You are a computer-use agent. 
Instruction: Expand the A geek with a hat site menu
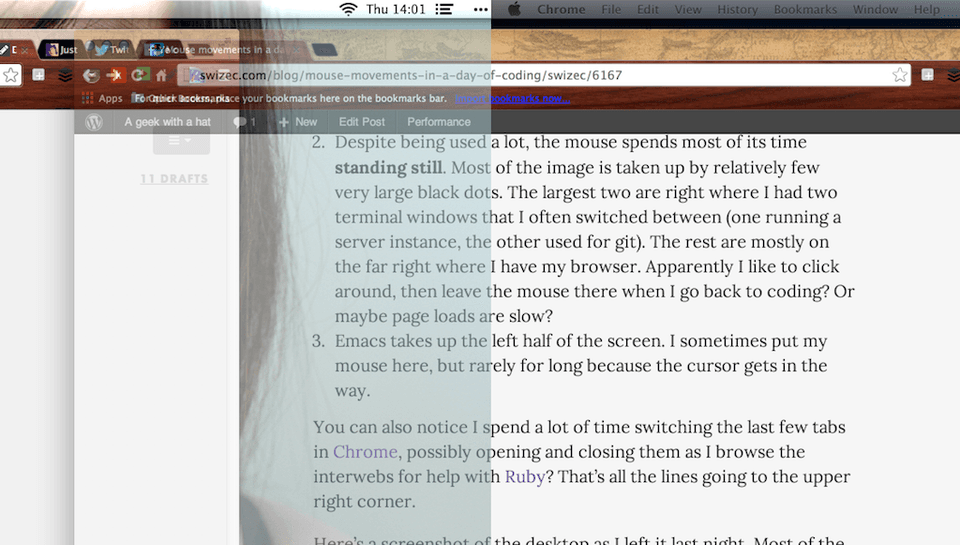click(x=168, y=122)
